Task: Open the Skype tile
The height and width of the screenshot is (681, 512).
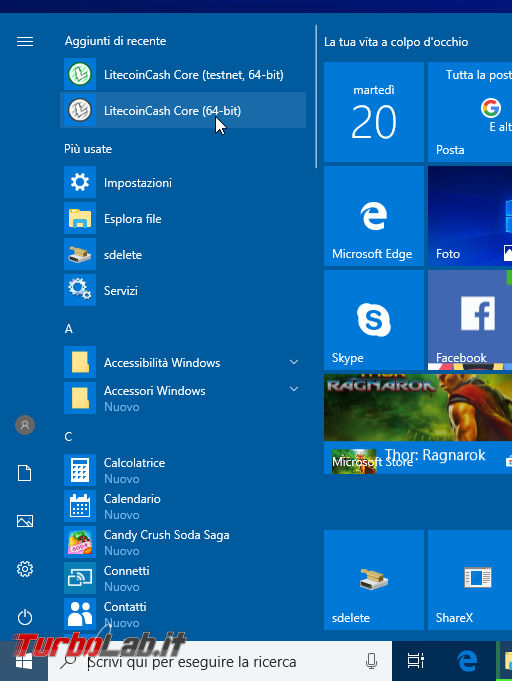Action: [x=374, y=320]
